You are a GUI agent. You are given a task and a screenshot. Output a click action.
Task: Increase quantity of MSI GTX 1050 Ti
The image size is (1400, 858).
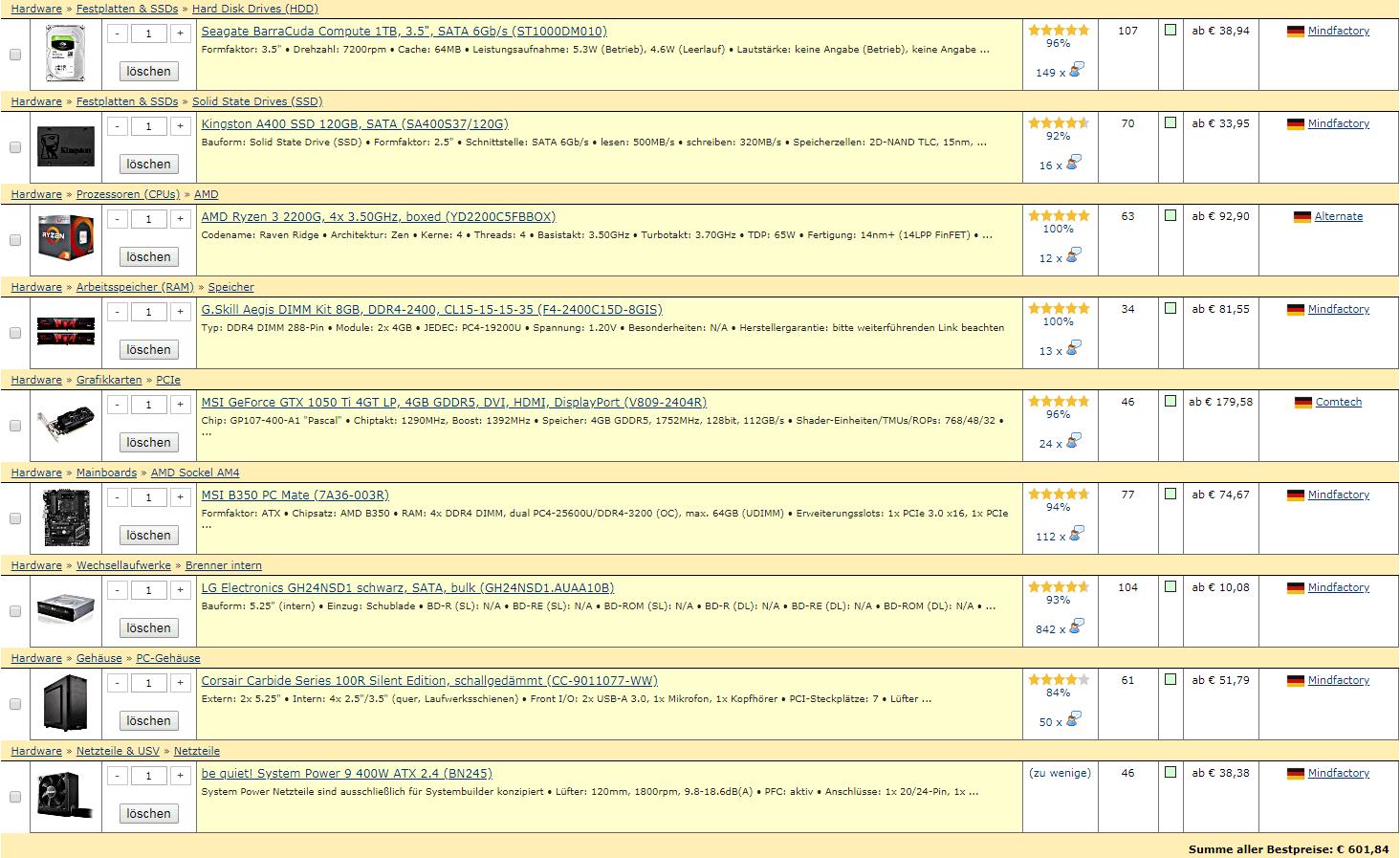[x=181, y=405]
